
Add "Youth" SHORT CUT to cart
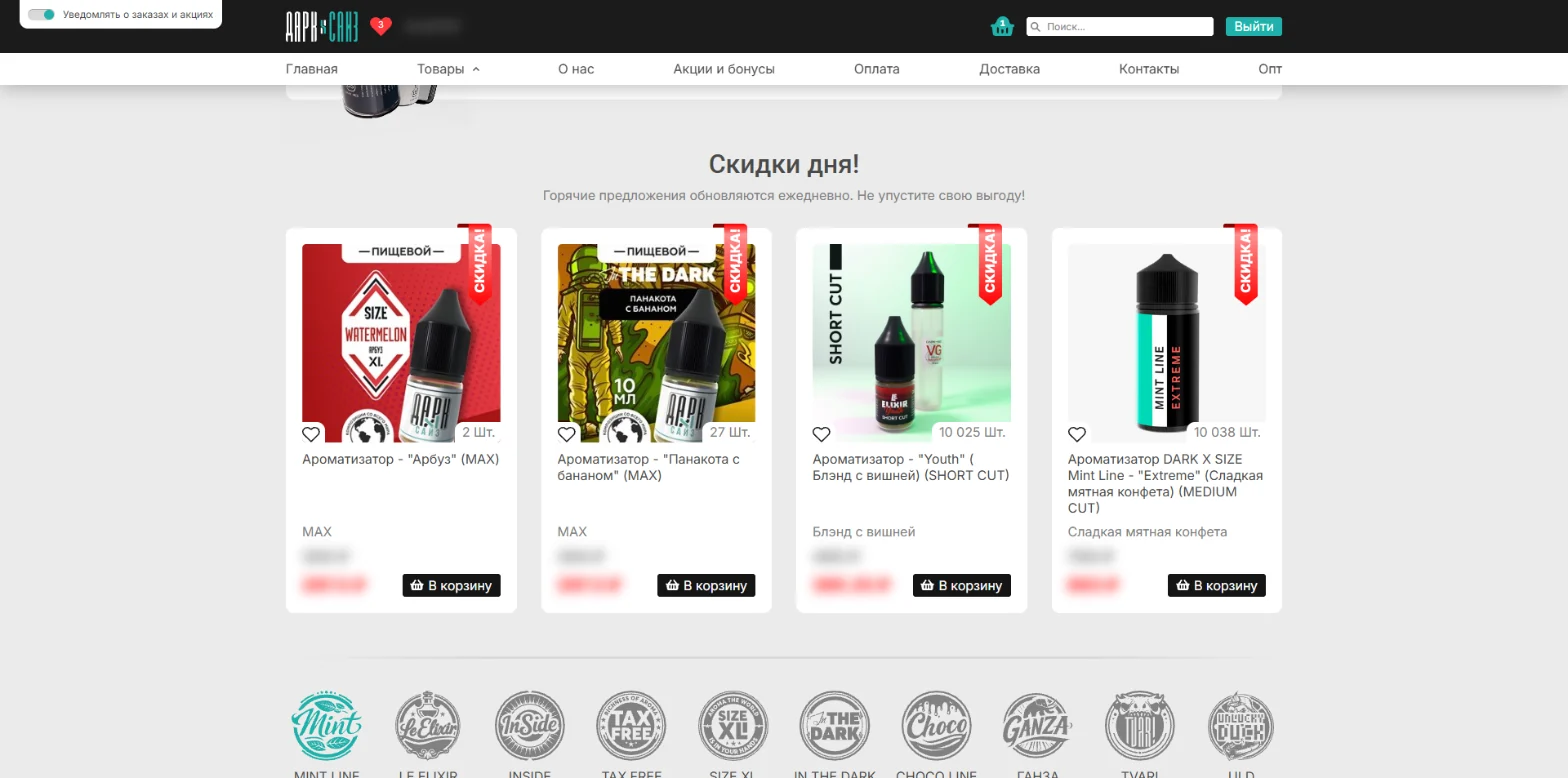click(962, 585)
